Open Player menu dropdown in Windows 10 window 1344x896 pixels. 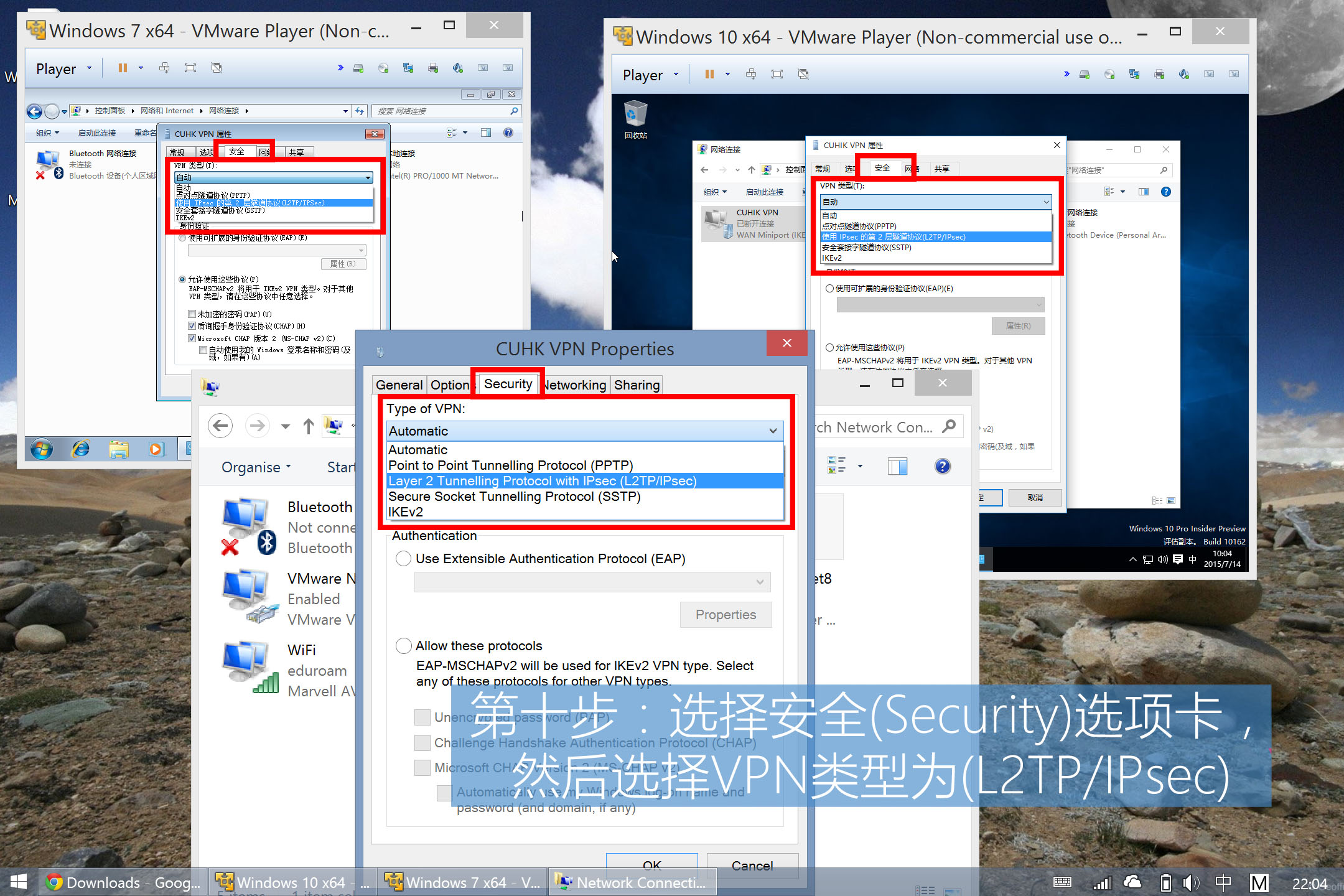click(650, 75)
